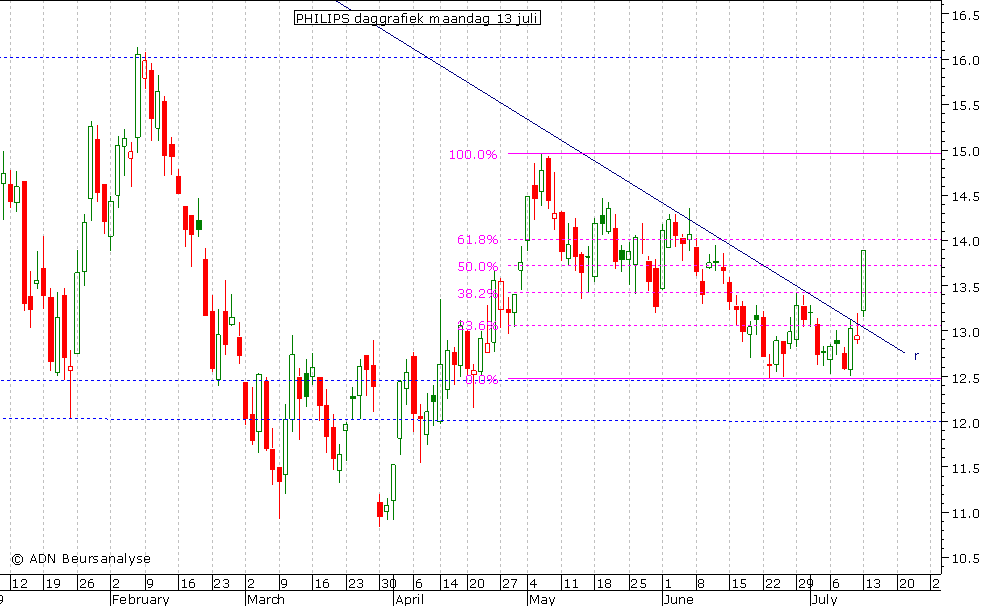The image size is (982, 606).
Task: Select the 15.0 price axis value
Action: [966, 152]
